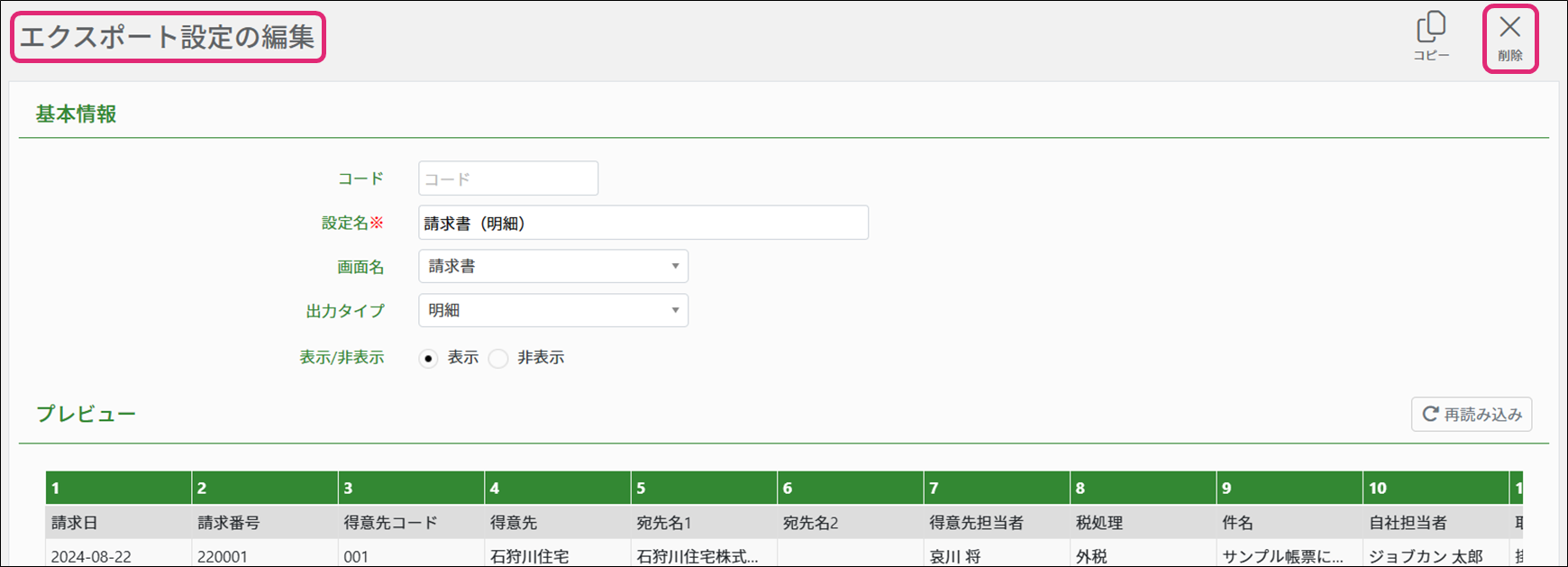The height and width of the screenshot is (567, 1568).
Task: Click the 税処理 column label
Action: pyautogui.click(x=1099, y=523)
